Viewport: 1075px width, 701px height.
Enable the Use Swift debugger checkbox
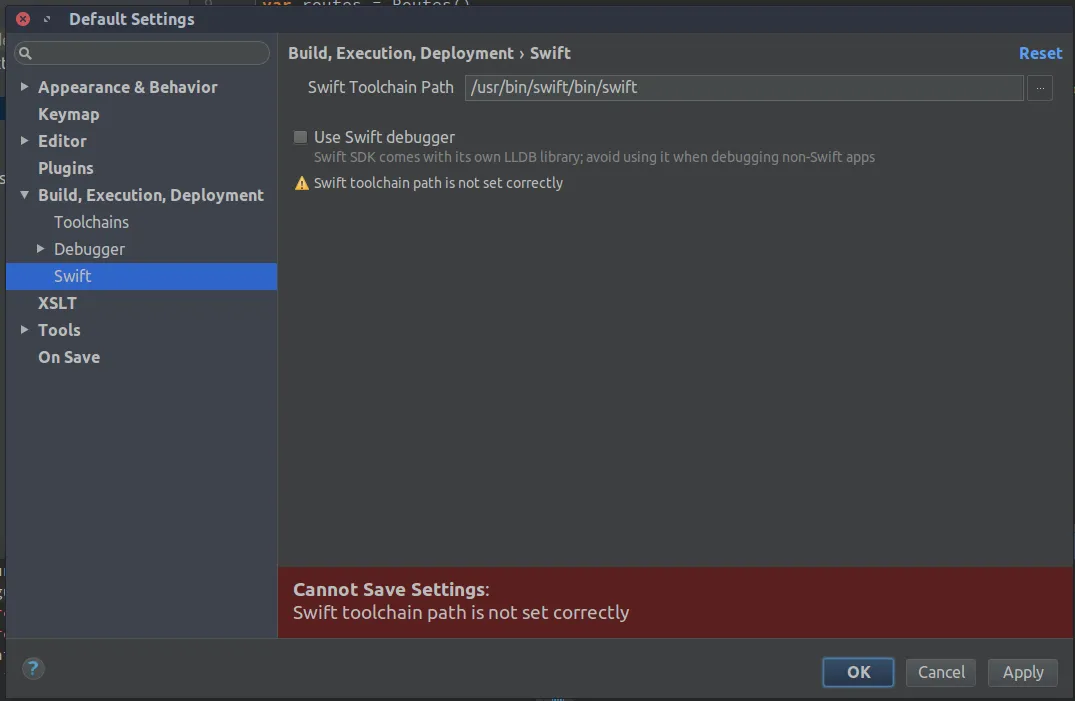pos(301,138)
